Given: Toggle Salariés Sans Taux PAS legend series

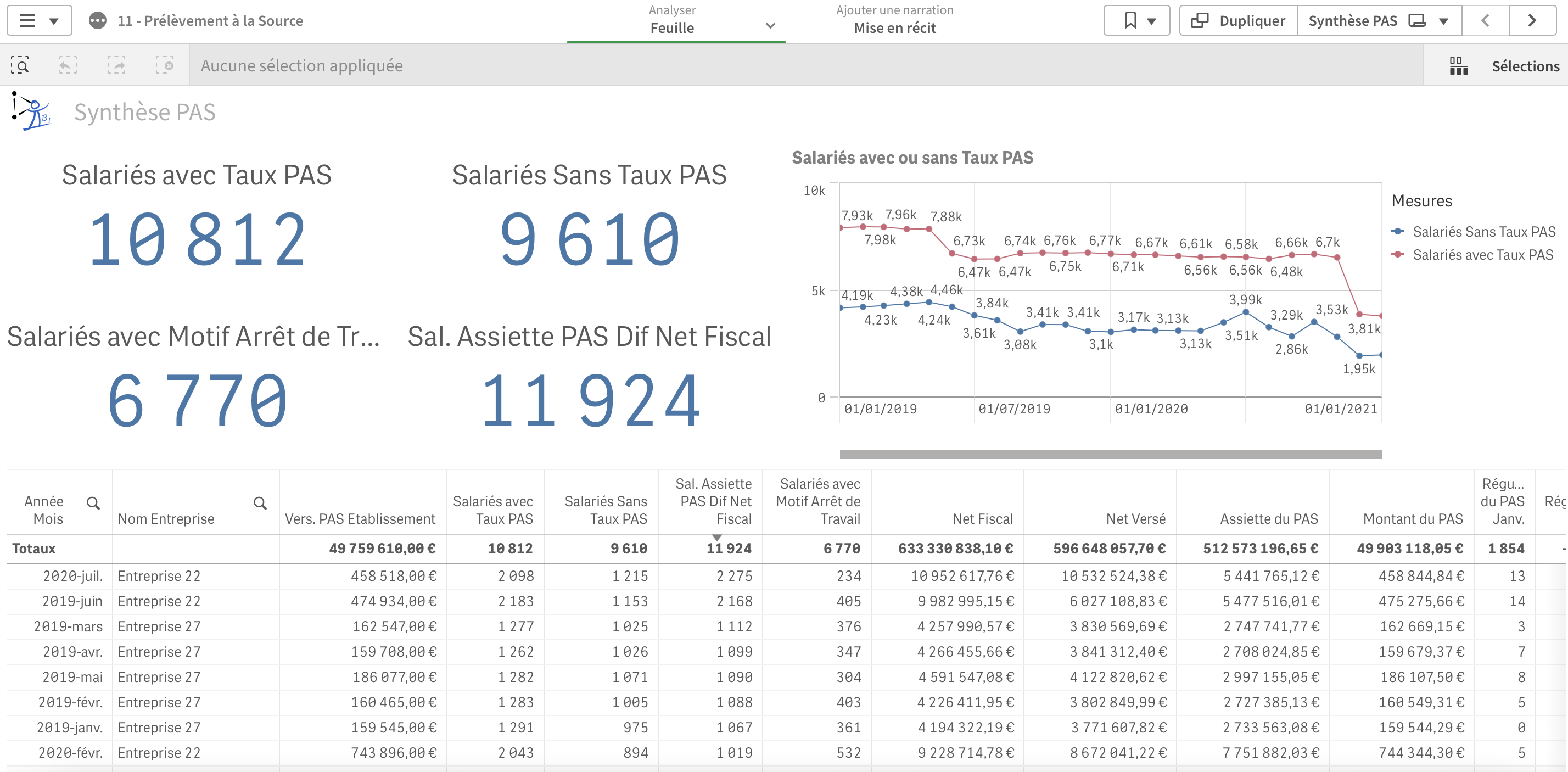Looking at the screenshot, I should tap(1483, 231).
